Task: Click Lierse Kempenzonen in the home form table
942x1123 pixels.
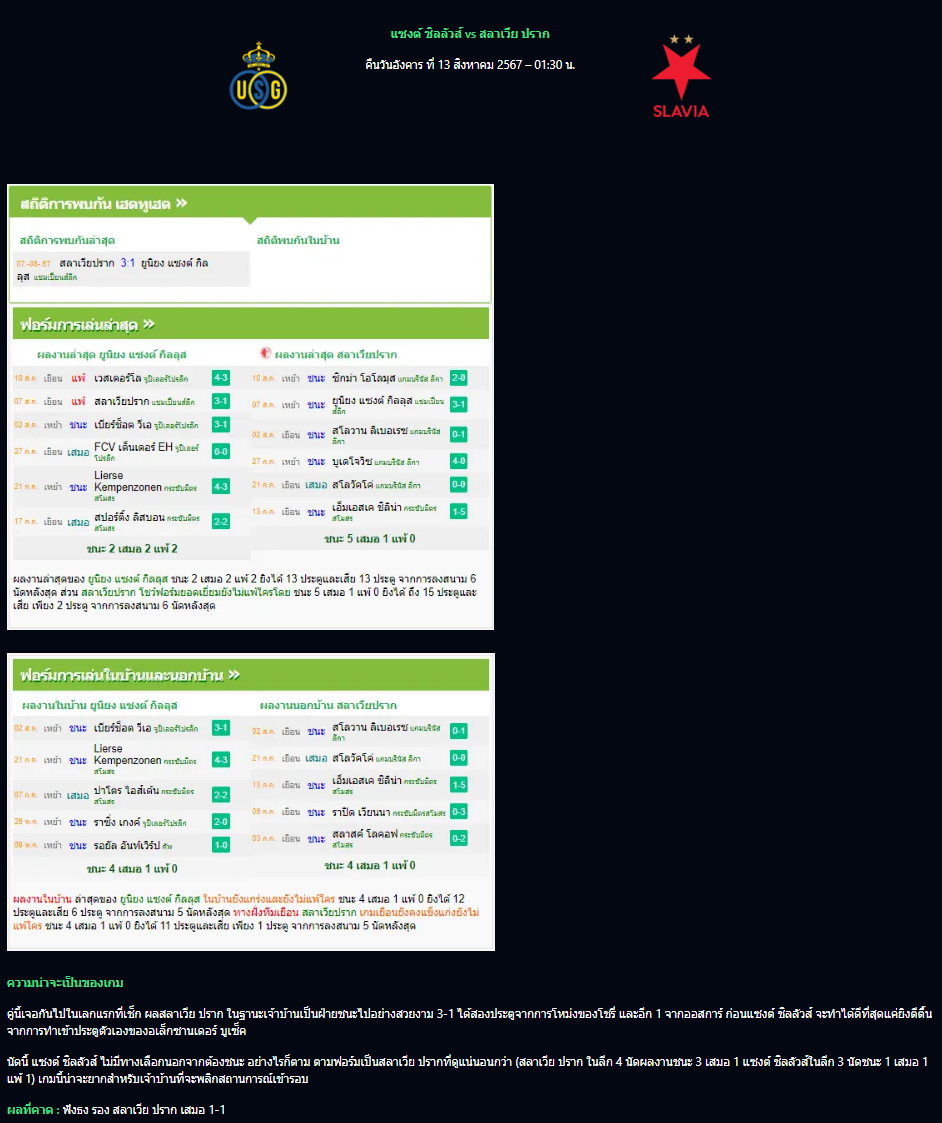Action: 128,754
